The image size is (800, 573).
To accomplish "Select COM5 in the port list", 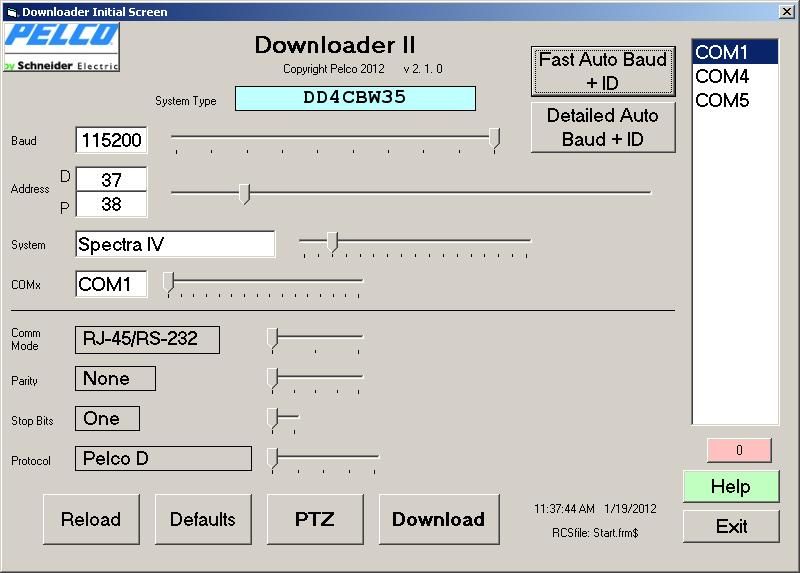I will coord(735,101).
